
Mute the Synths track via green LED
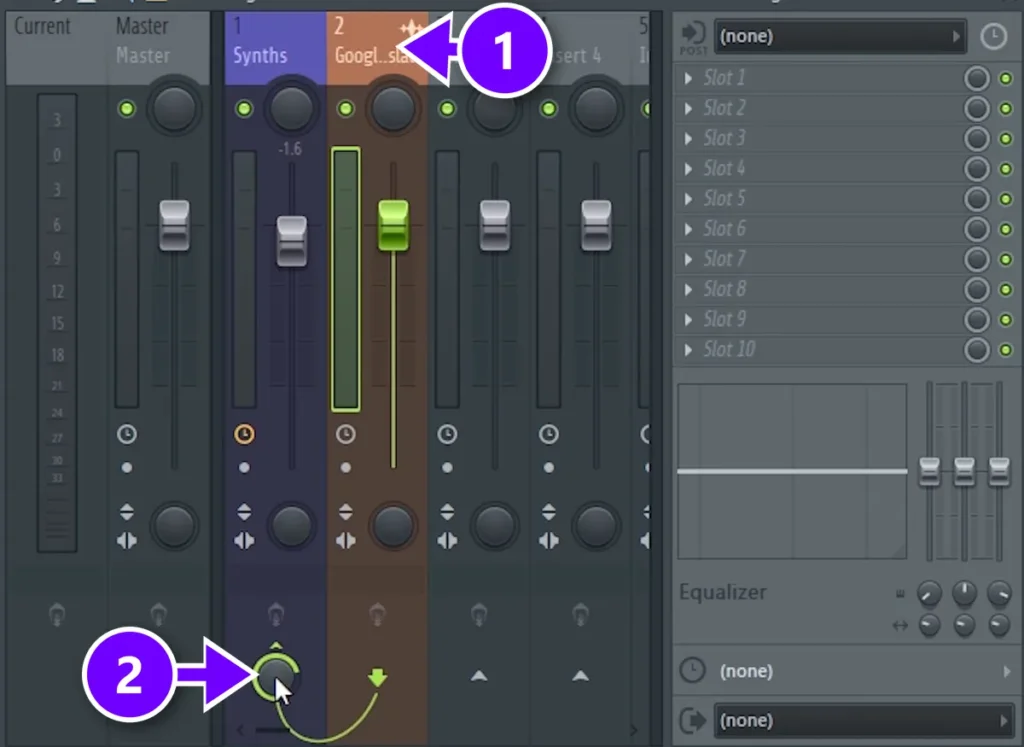point(244,108)
